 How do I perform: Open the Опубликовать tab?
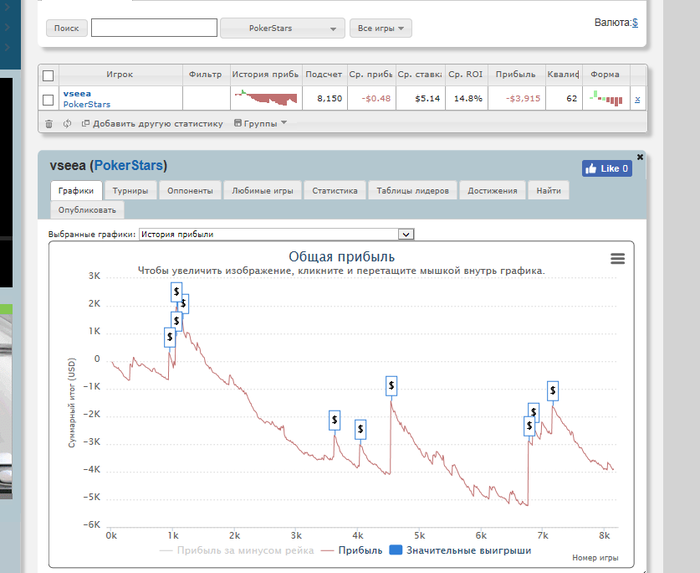tap(87, 210)
